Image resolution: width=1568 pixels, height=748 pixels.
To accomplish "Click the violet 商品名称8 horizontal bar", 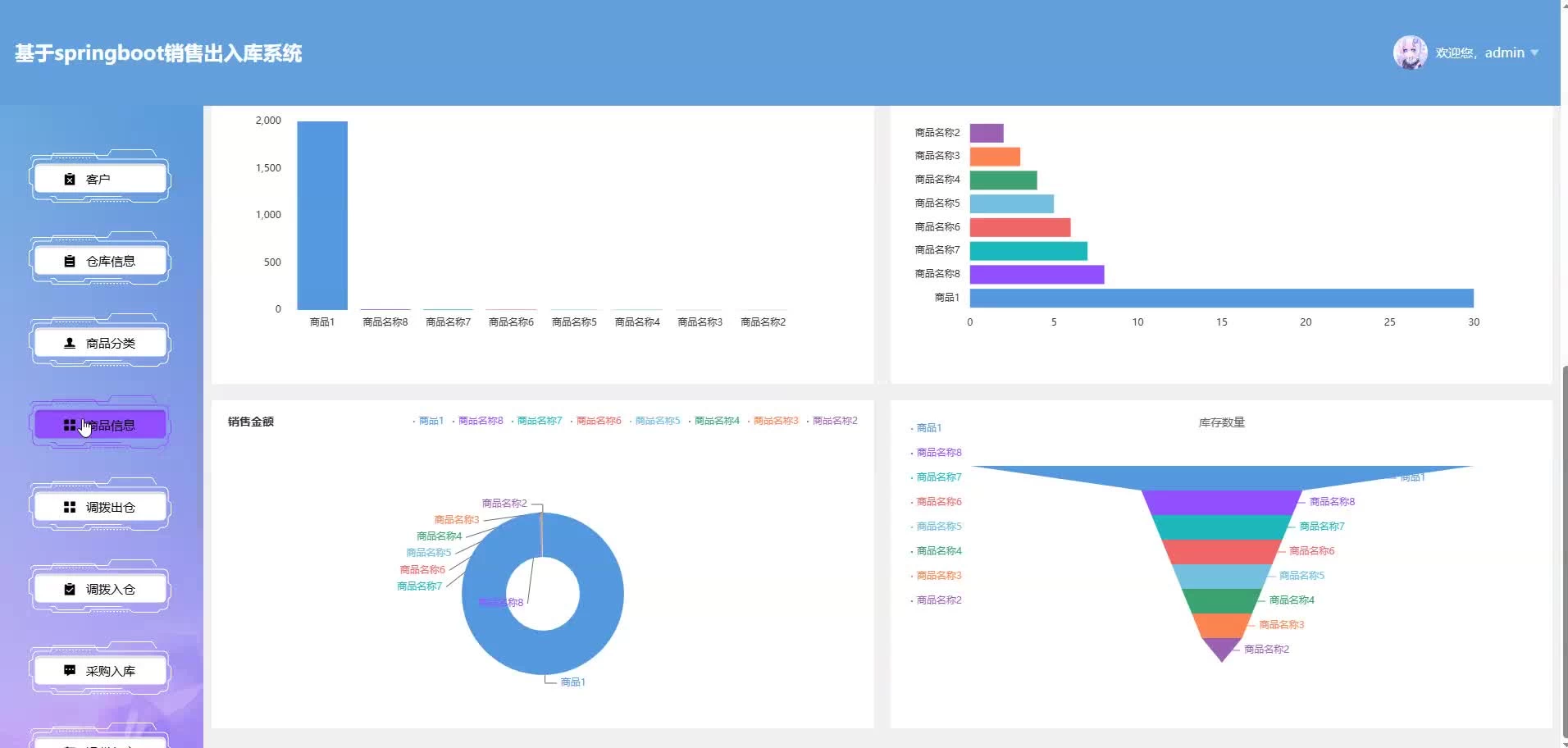I will tap(1037, 274).
